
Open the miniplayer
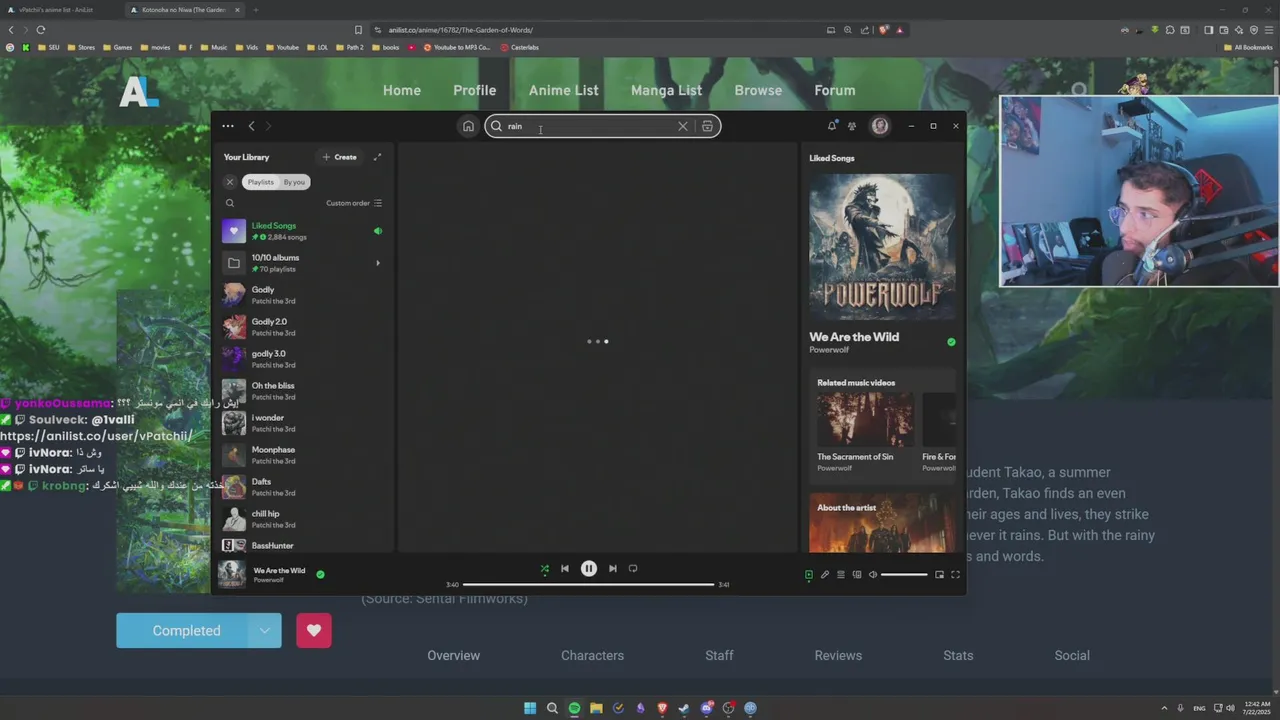939,574
